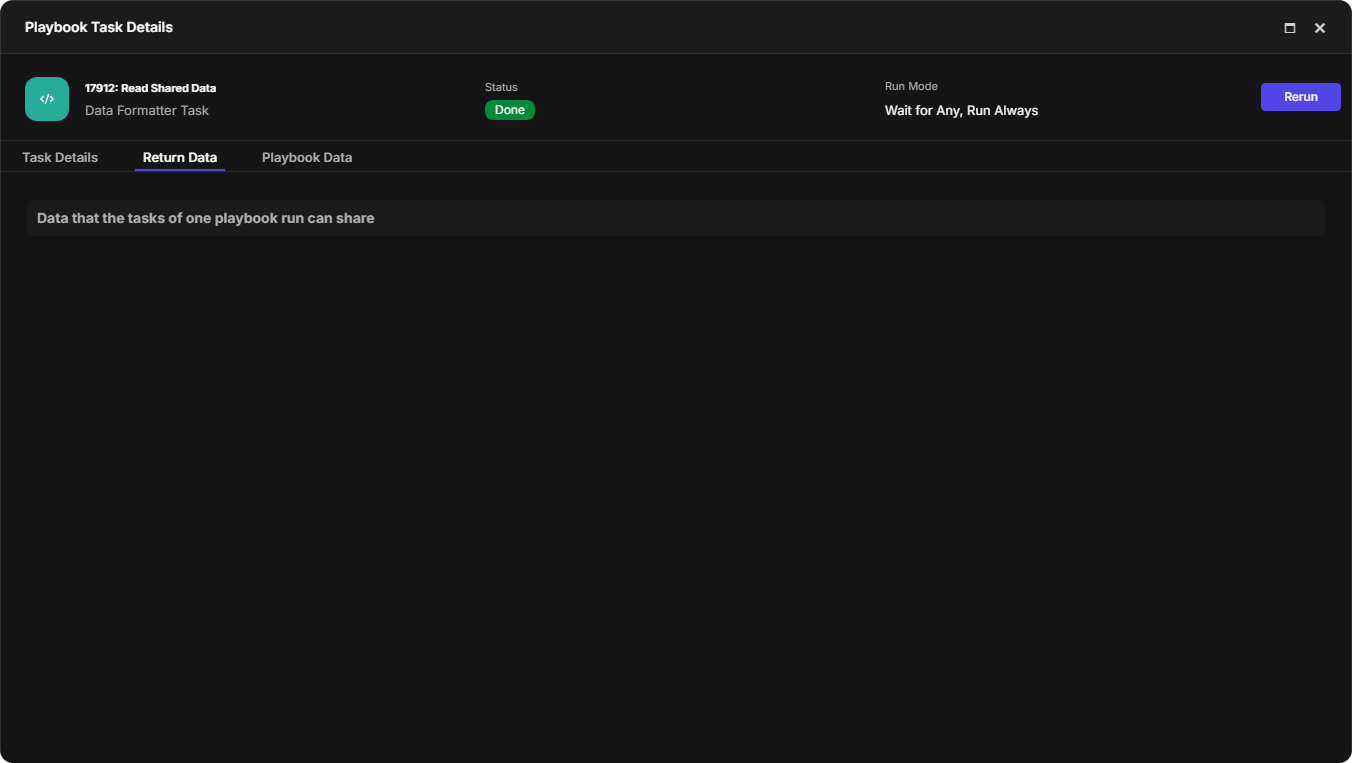
Task: Click the teal Data Formatter task icon
Action: 47,99
